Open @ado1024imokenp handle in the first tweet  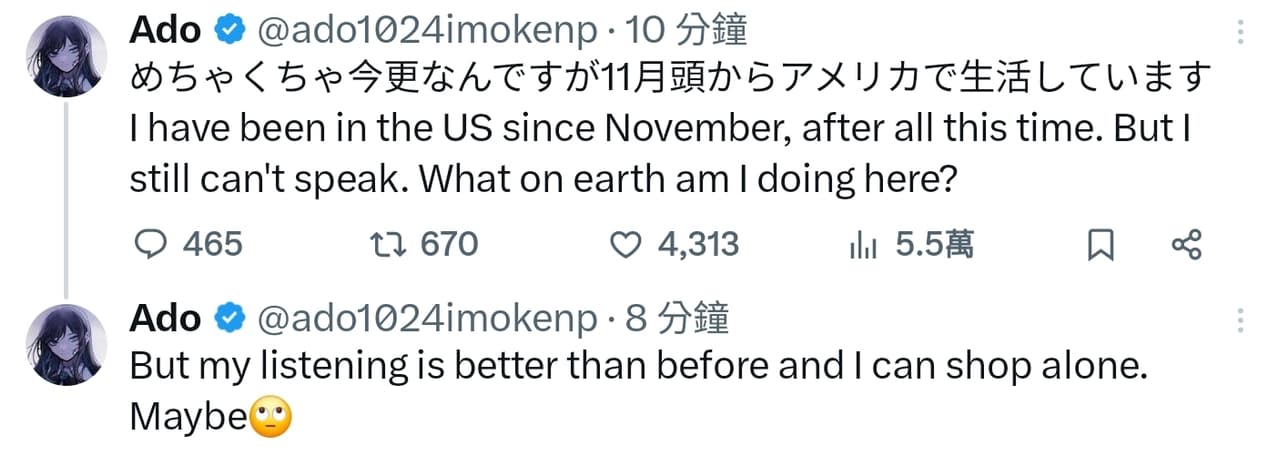coord(427,32)
